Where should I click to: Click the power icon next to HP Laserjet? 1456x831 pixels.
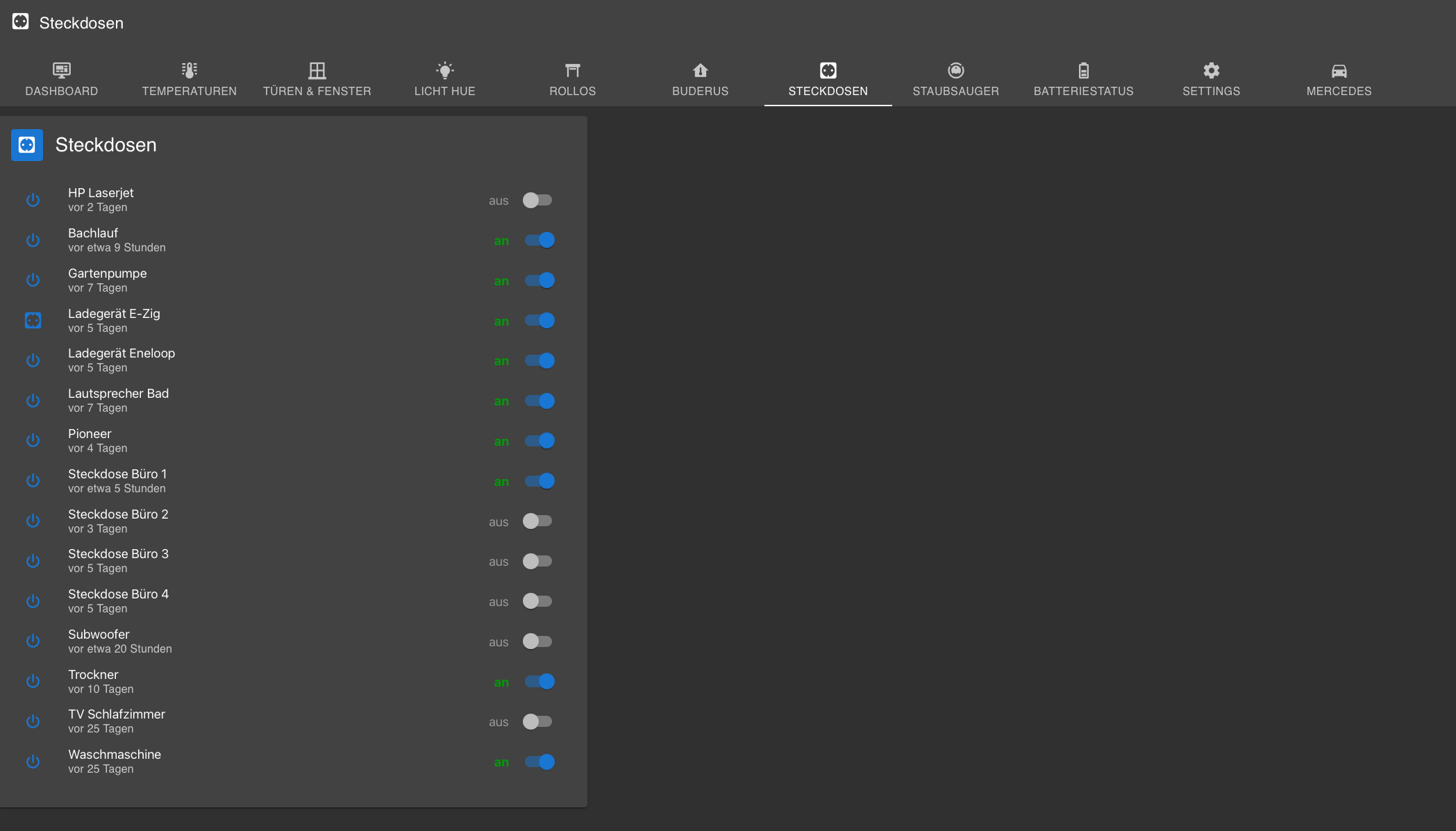(33, 200)
